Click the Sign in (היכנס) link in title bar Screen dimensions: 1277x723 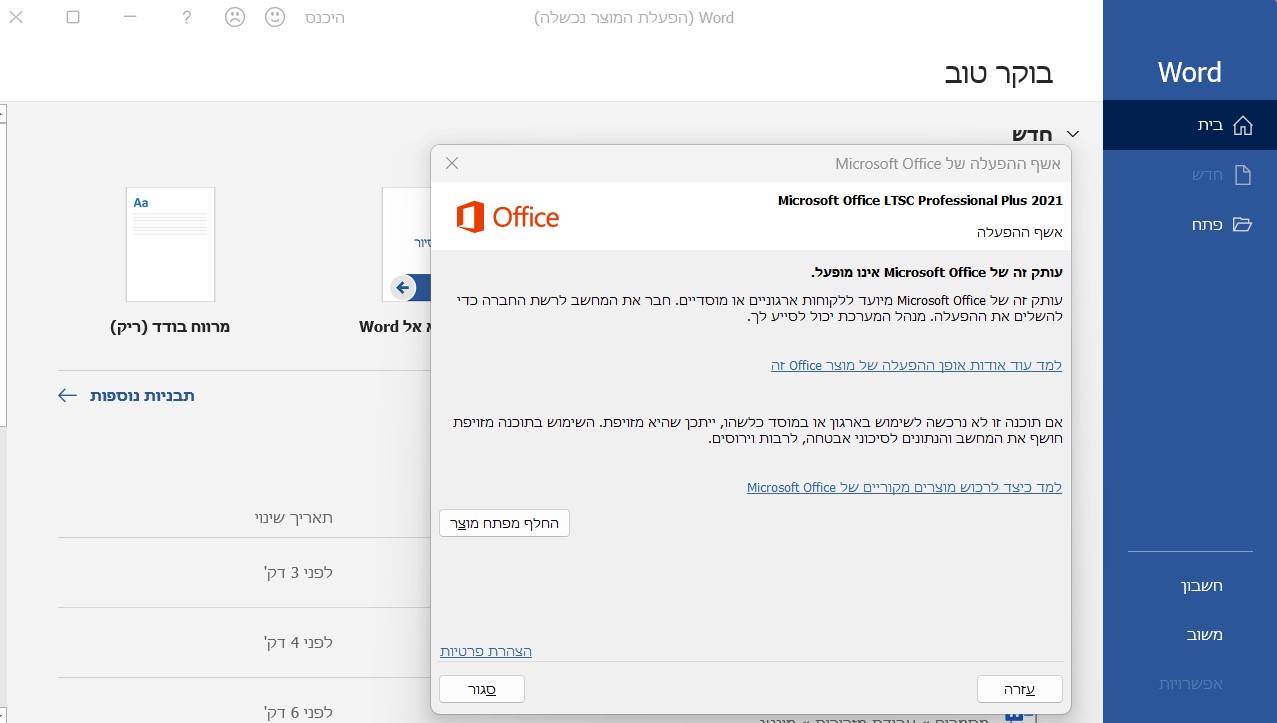(x=325, y=18)
